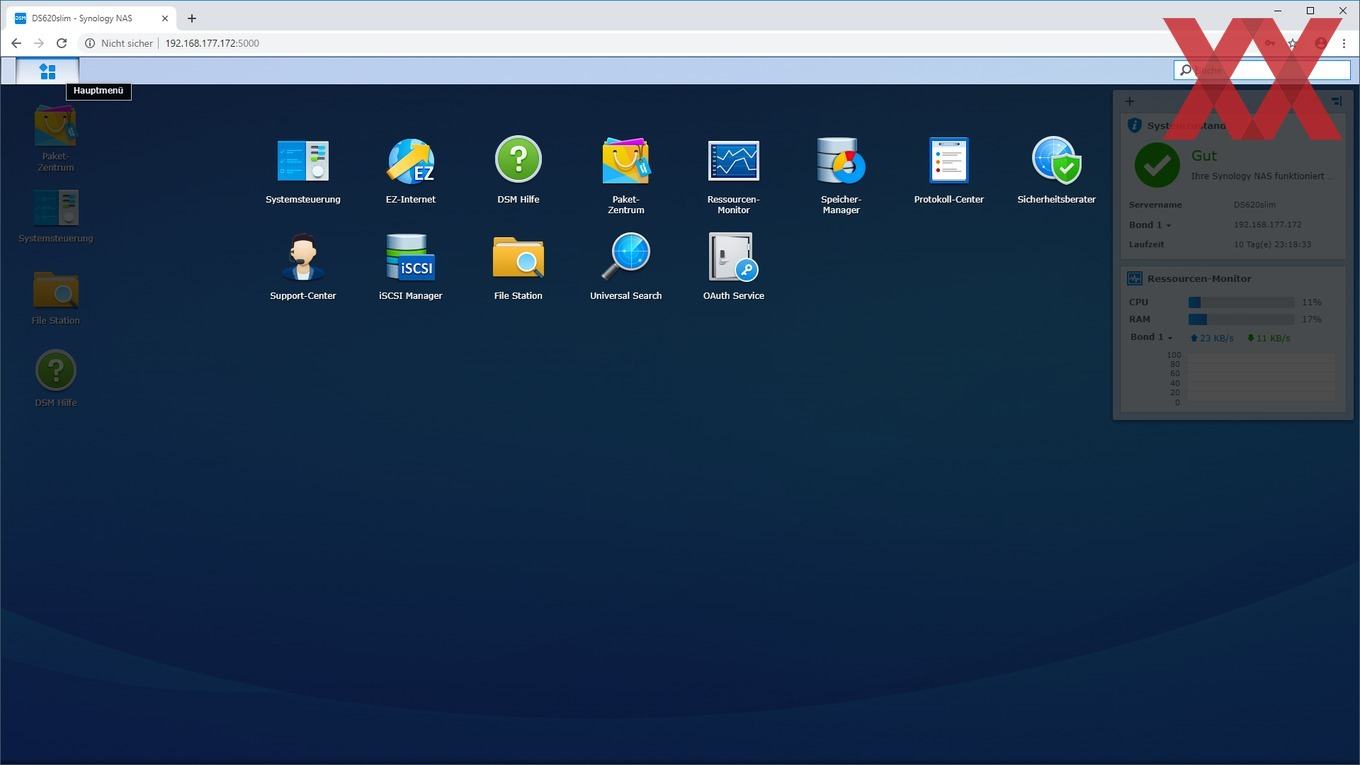This screenshot has height=765, width=1360.
Task: Launch the OAuth Service app
Action: tap(733, 266)
